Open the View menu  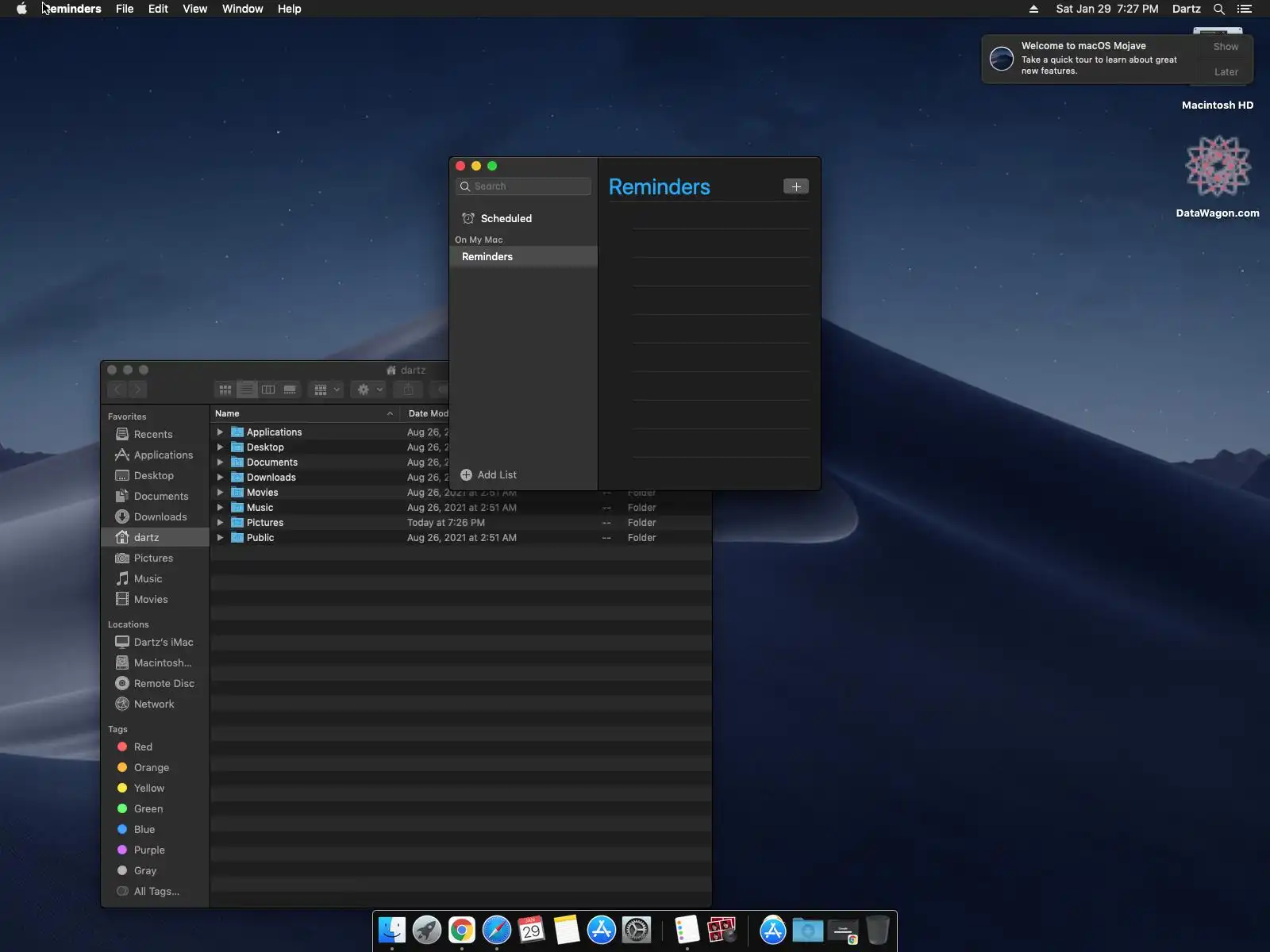coord(194,9)
